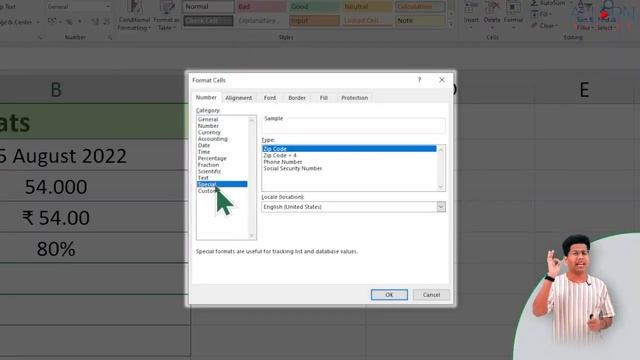This screenshot has height=360, width=640.
Task: Open Conditional Formatting in the ribbon
Action: [x=134, y=16]
